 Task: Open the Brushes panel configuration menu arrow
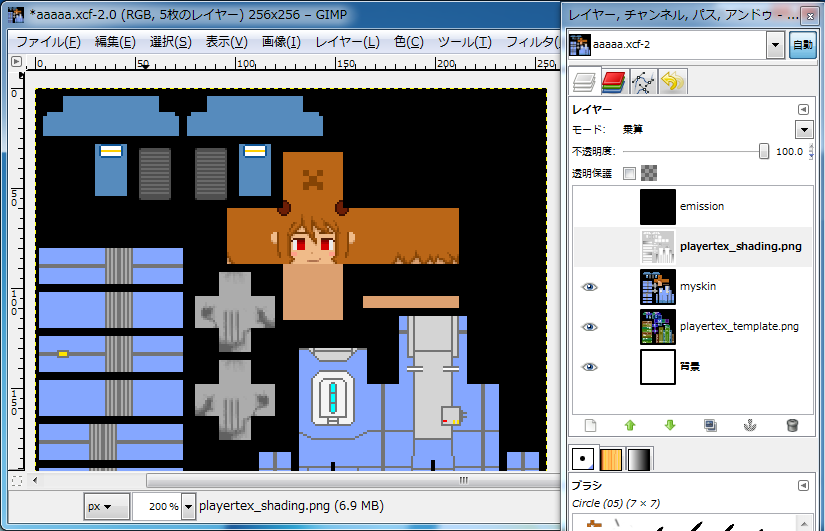803,485
